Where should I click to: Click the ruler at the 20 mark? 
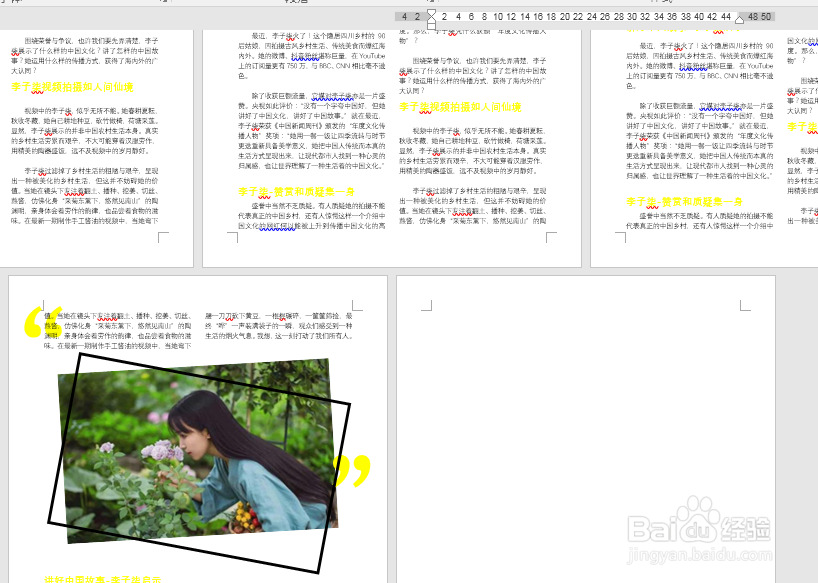pyautogui.click(x=565, y=17)
